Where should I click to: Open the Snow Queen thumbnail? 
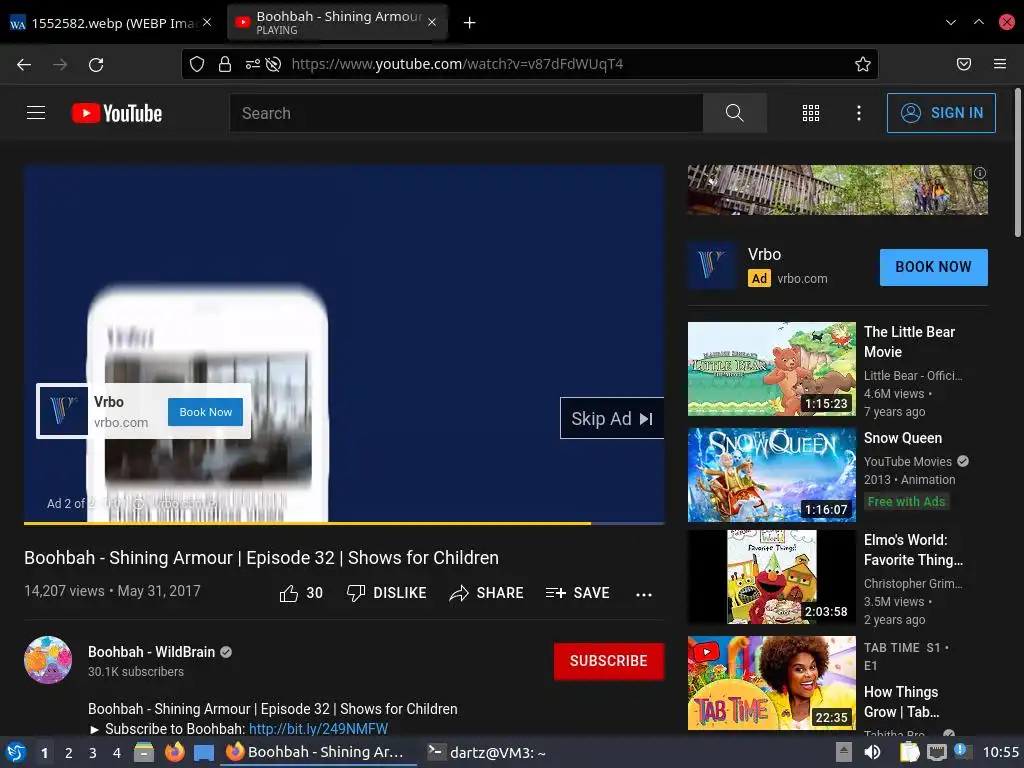772,475
